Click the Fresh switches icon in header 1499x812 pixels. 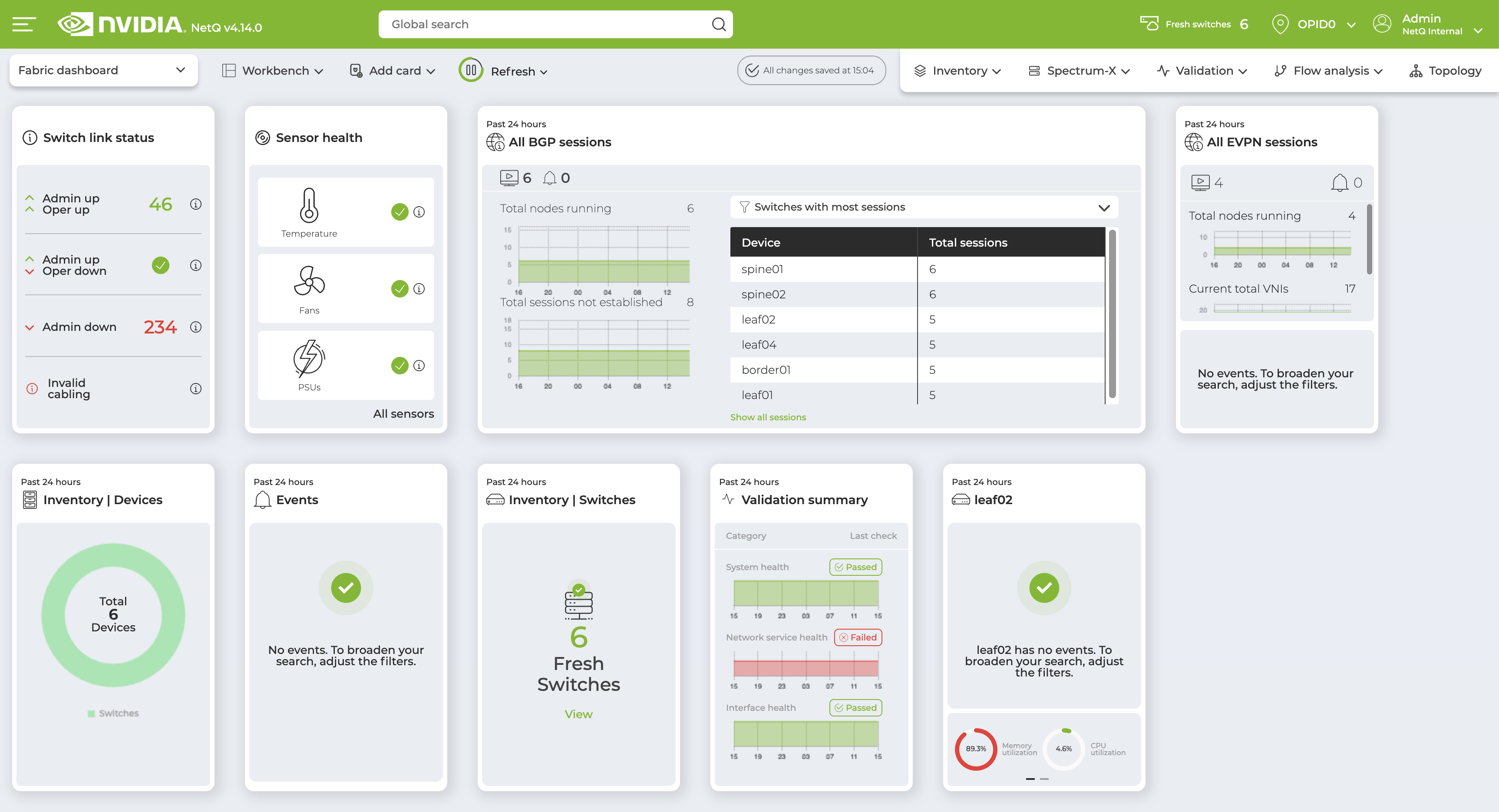click(1149, 23)
